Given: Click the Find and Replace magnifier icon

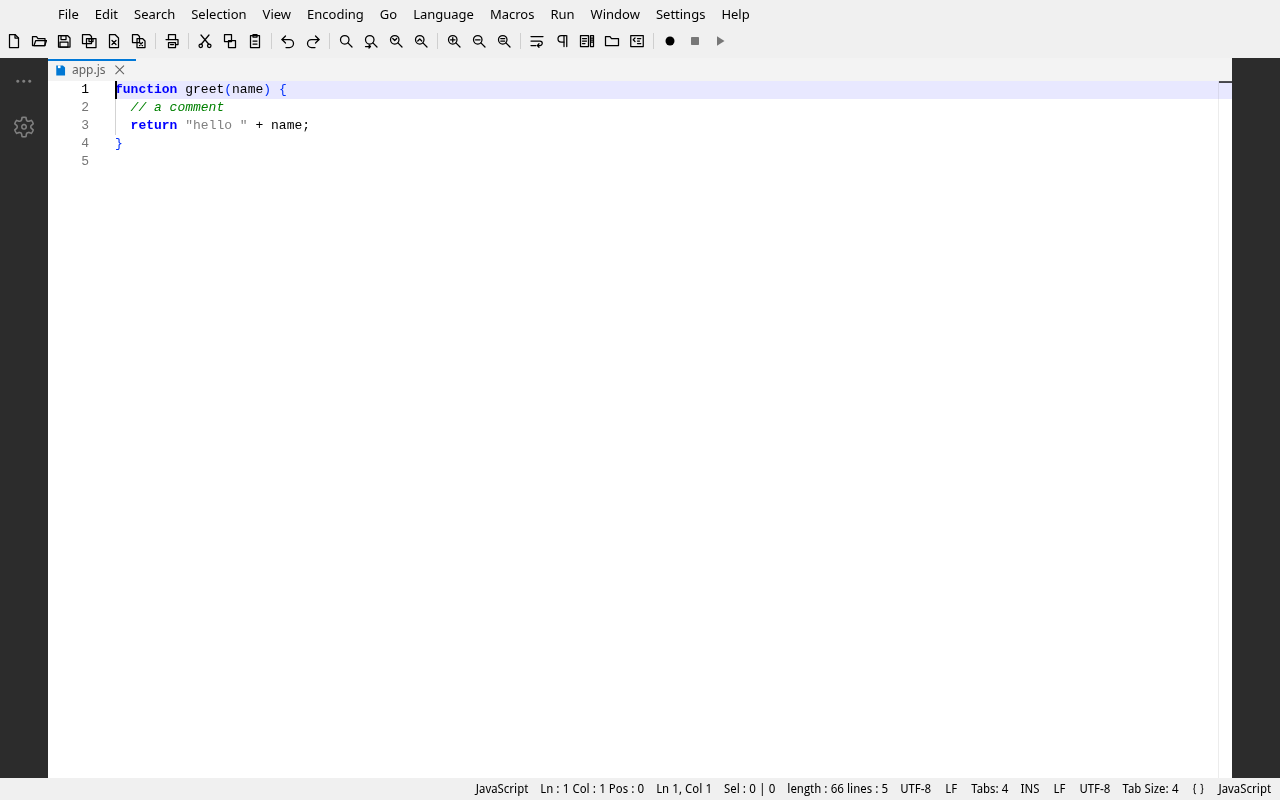Looking at the screenshot, I should point(371,41).
